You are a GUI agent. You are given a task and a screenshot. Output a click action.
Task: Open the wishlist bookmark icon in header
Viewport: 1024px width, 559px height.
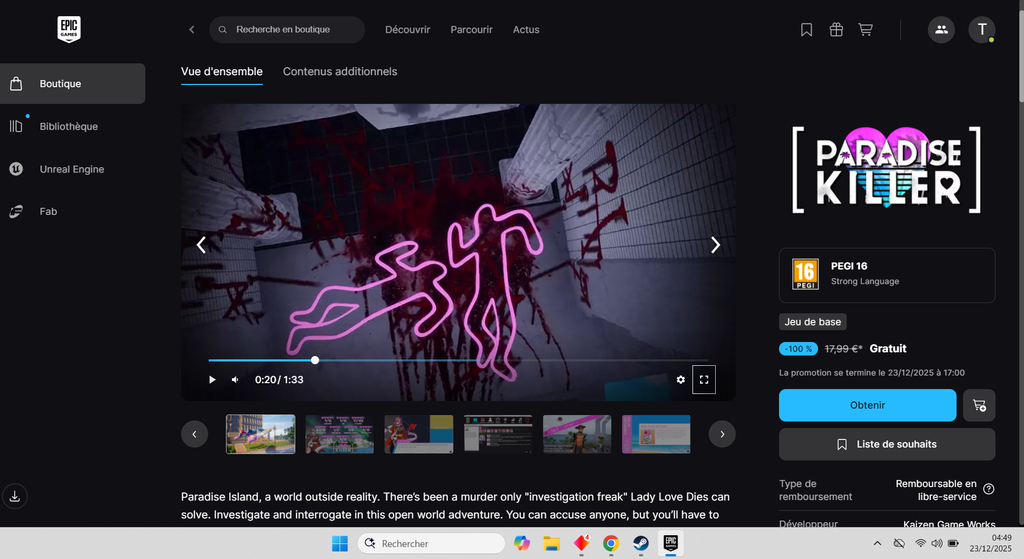coord(806,30)
